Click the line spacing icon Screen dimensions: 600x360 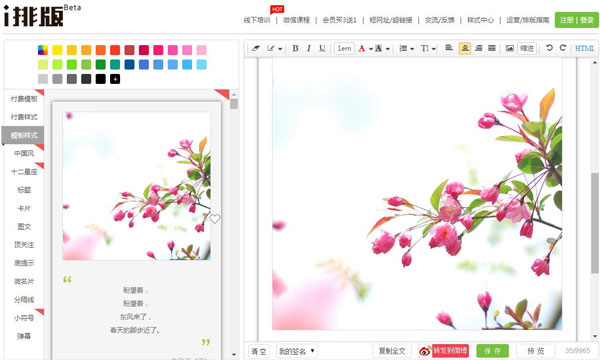point(403,48)
